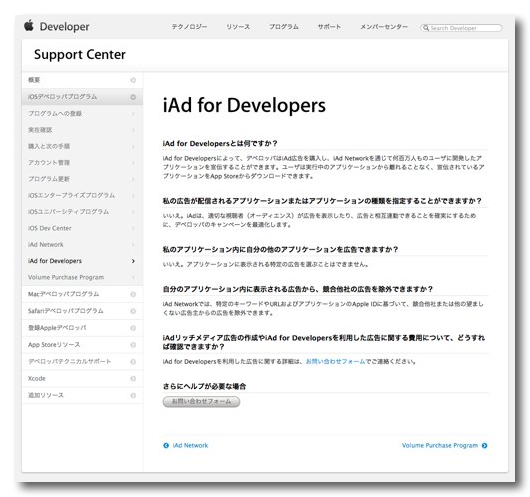Expand the 登録Appleデベロッパ section
The width and height of the screenshot is (530, 497).
click(x=133, y=328)
